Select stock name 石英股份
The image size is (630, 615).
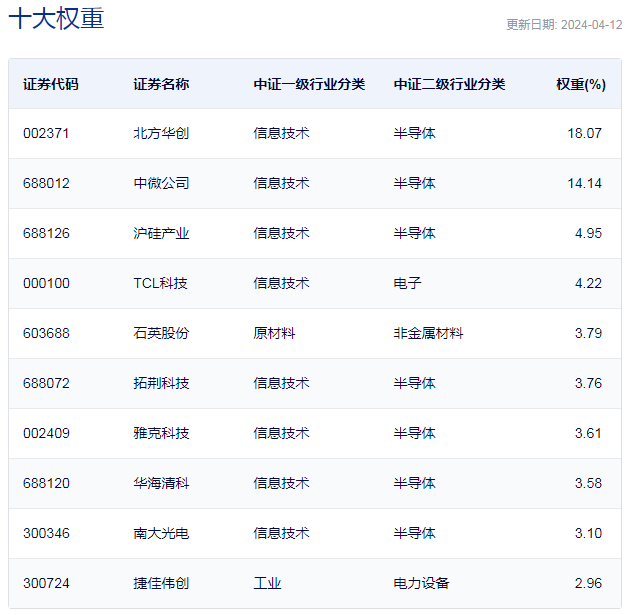click(161, 333)
